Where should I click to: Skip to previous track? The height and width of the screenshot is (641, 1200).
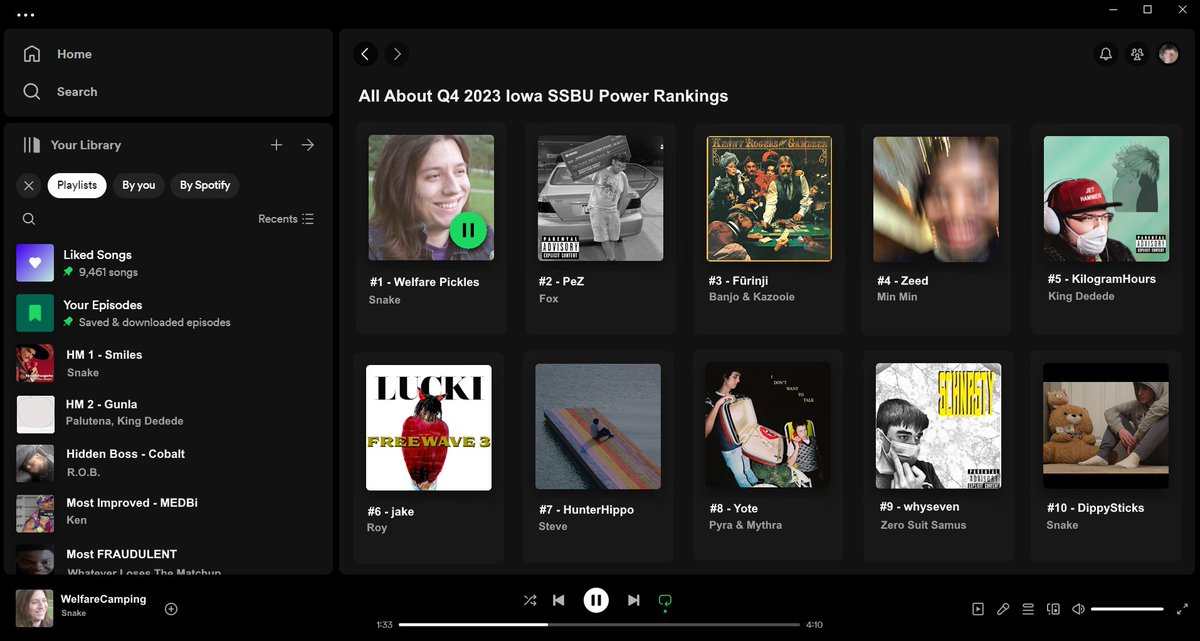tap(559, 600)
